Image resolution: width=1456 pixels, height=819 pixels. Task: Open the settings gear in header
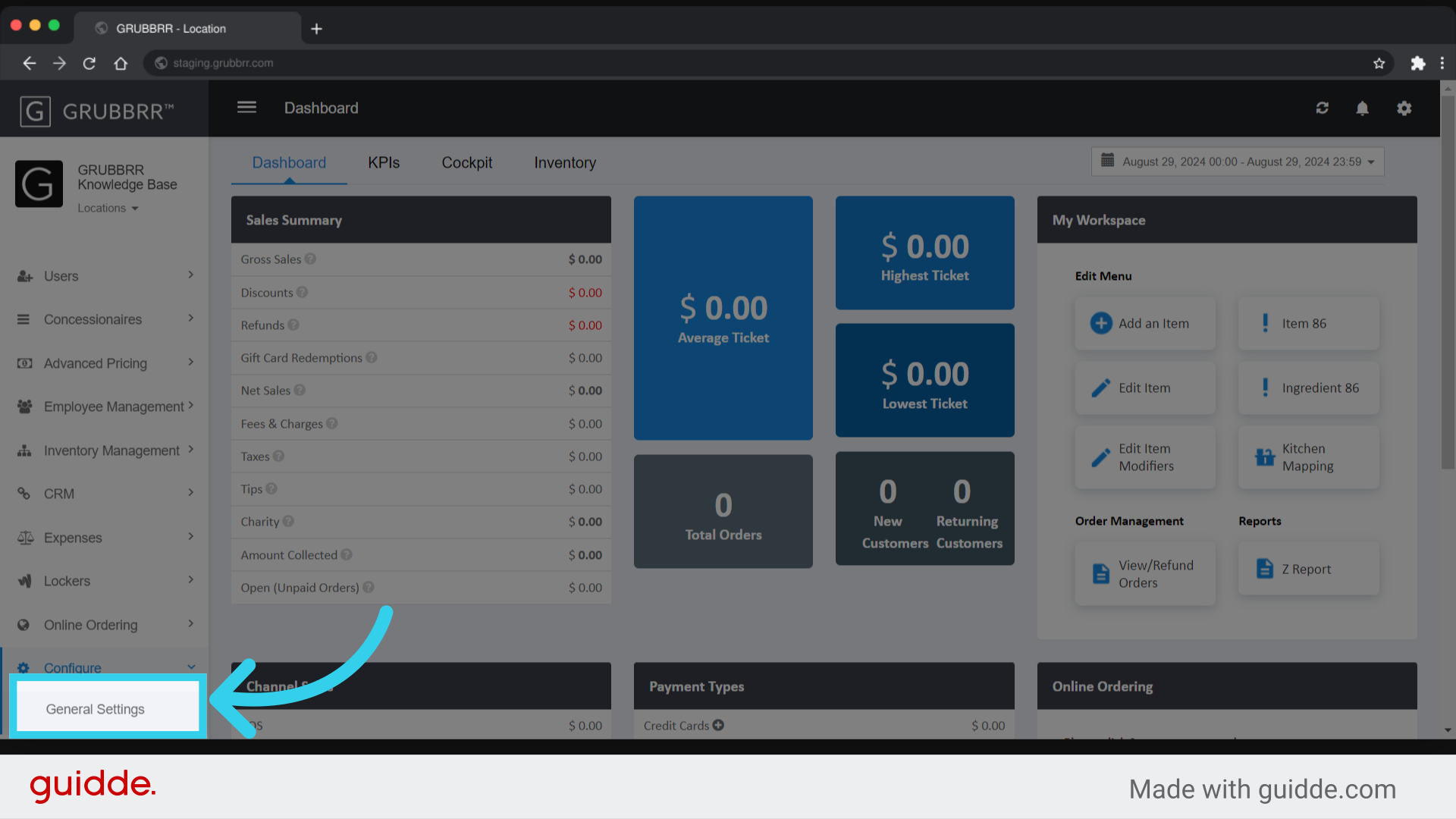click(x=1404, y=108)
